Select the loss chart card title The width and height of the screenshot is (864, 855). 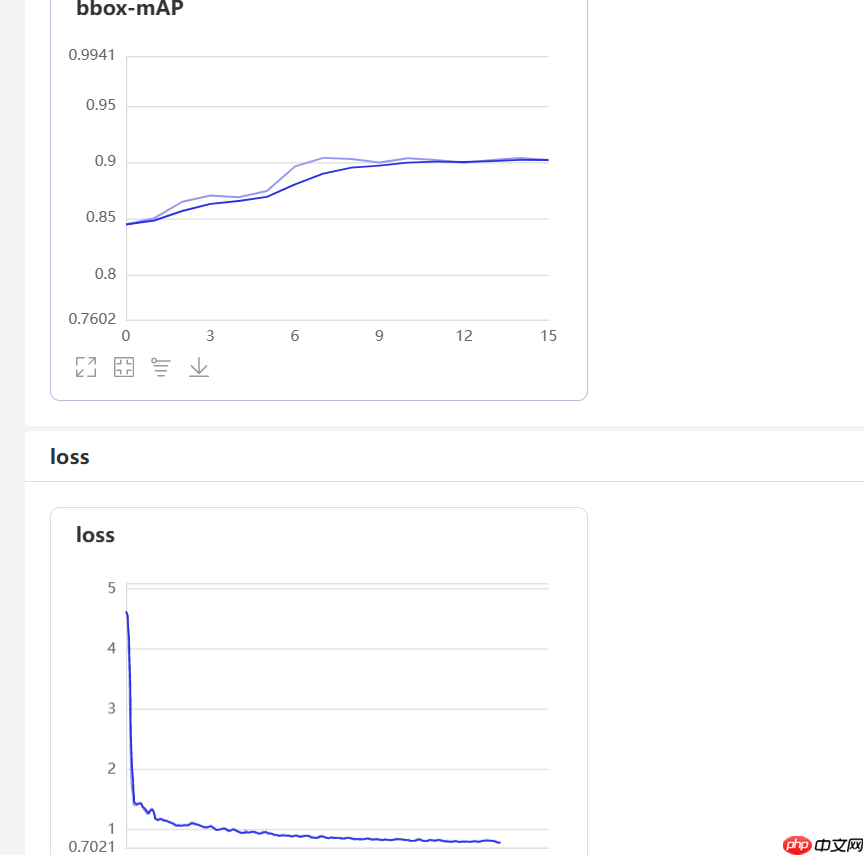click(x=95, y=535)
